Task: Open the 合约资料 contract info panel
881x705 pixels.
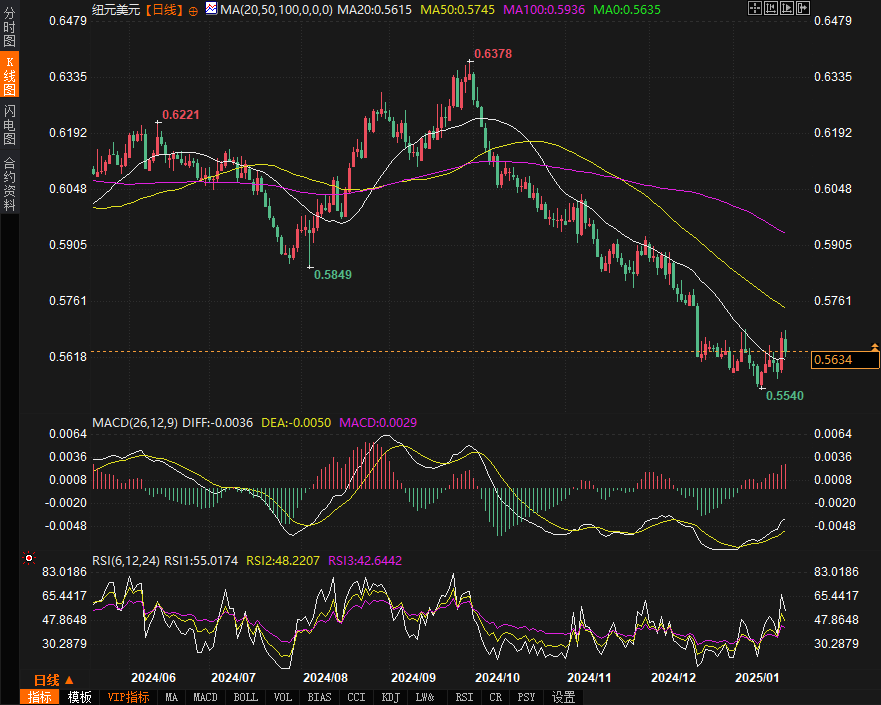Action: (10, 184)
